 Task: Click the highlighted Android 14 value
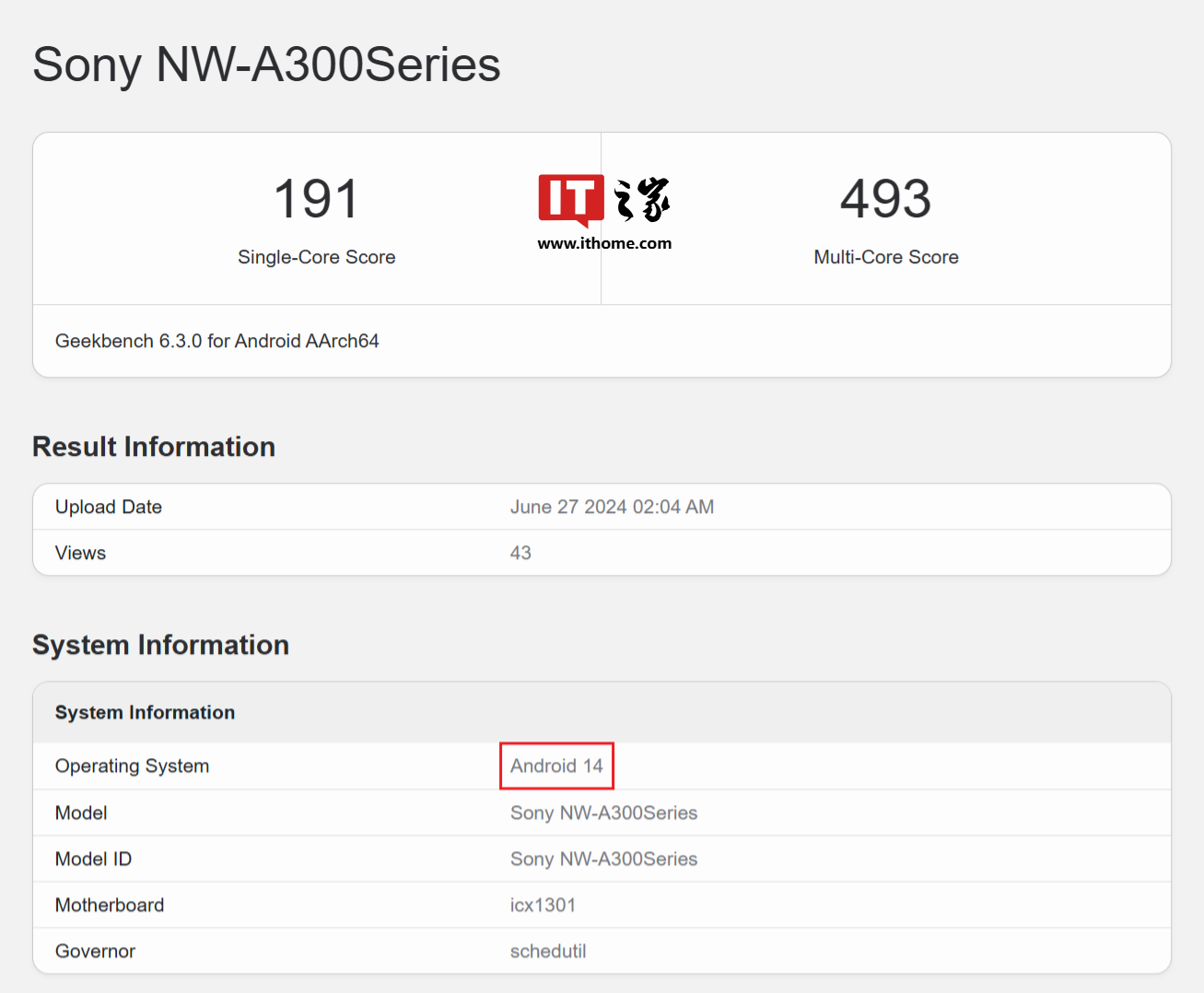[556, 765]
